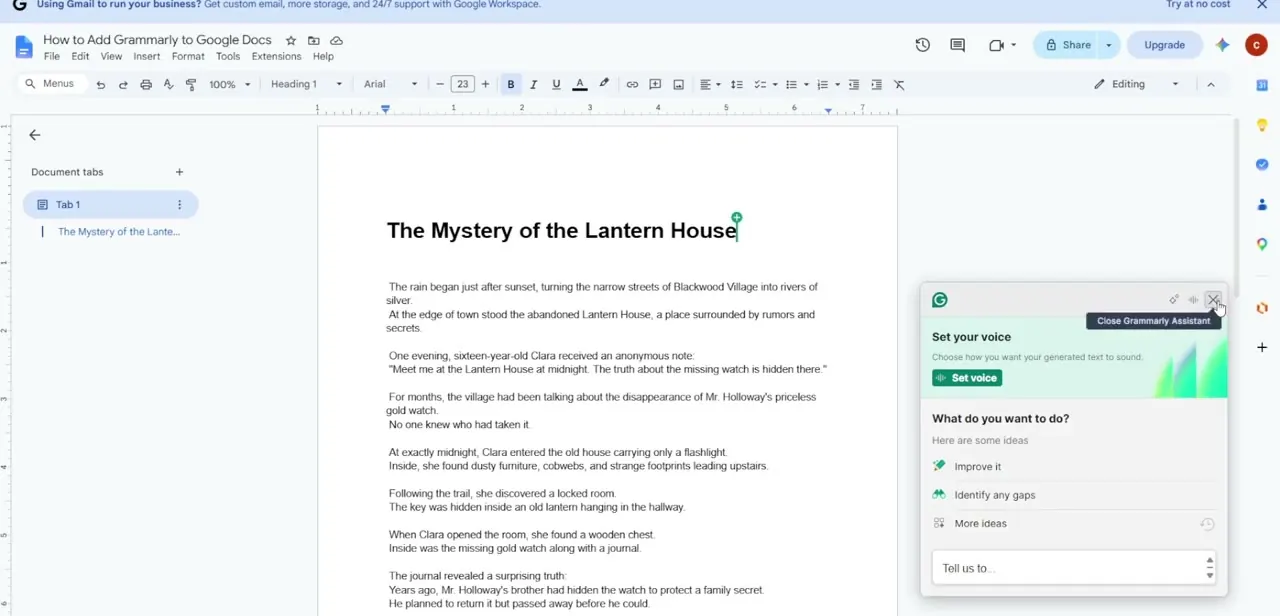
Task: Click the Upgrade button
Action: 1164,45
